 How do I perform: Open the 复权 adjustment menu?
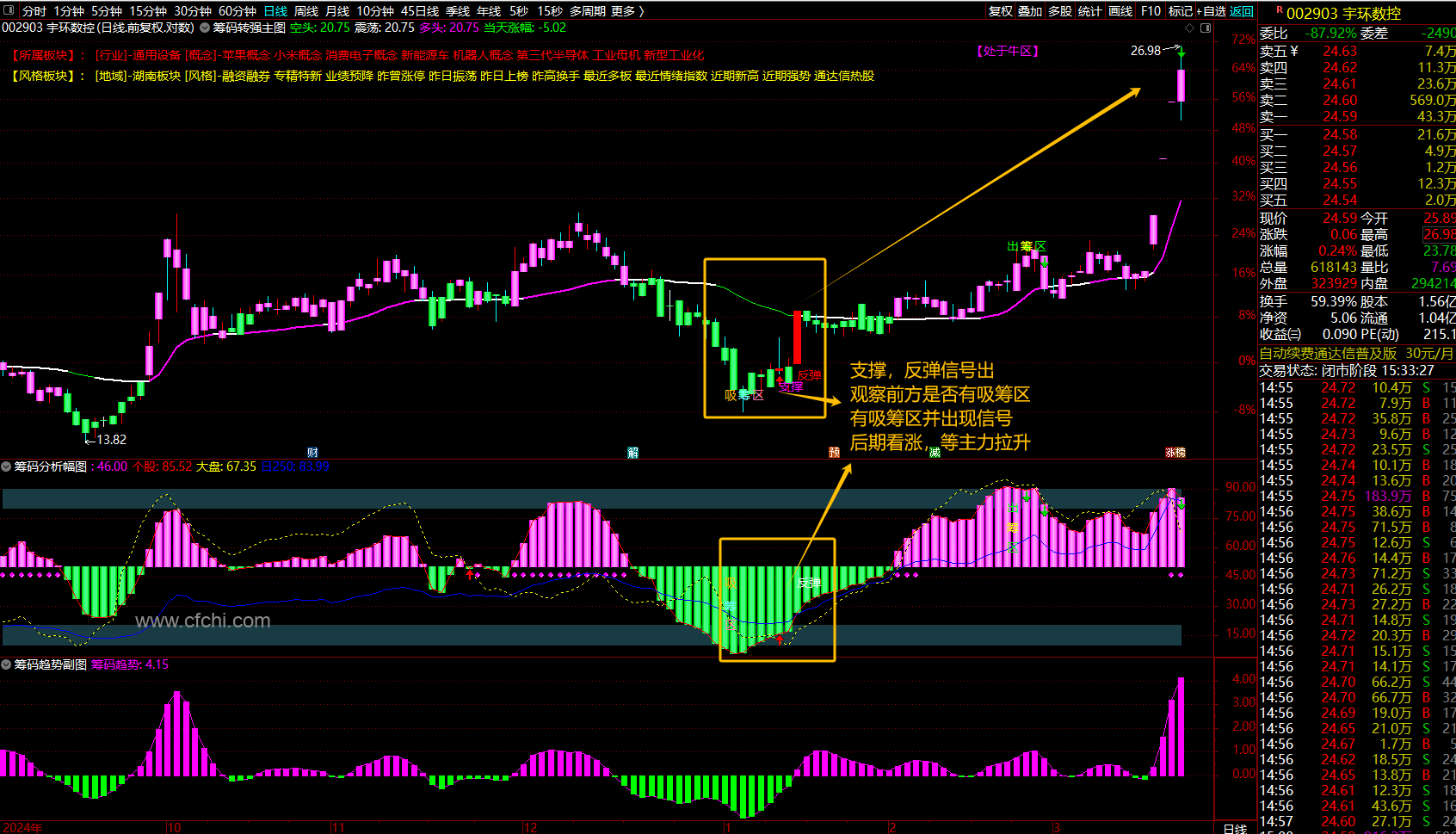(1001, 11)
